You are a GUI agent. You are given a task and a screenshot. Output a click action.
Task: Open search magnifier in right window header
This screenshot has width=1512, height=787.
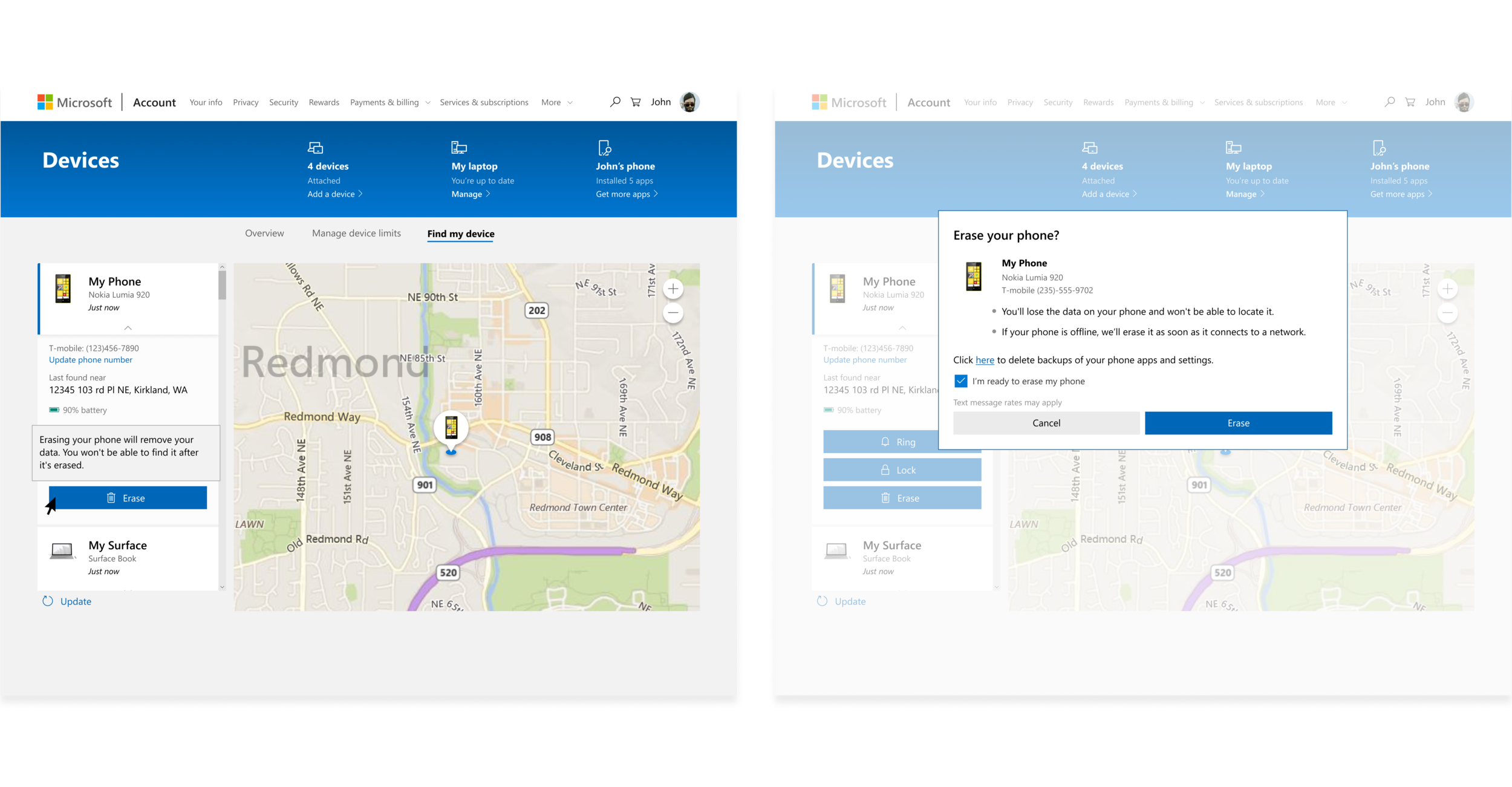coord(1390,102)
